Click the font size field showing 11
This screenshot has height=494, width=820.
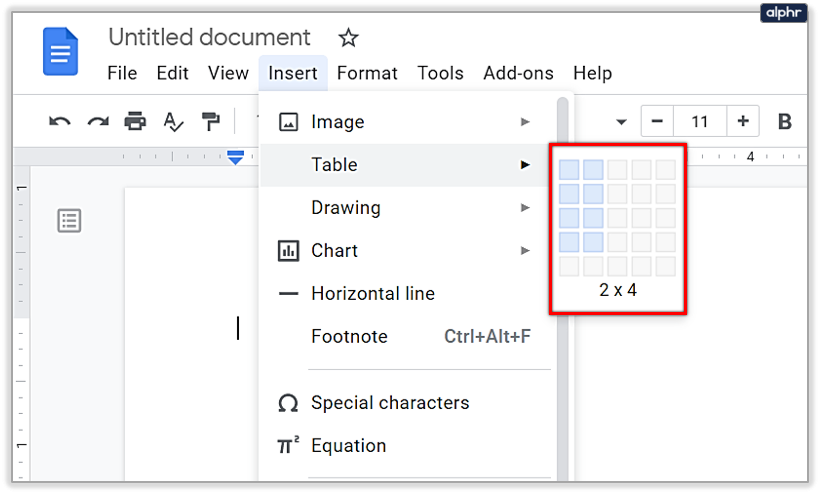pyautogui.click(x=699, y=122)
